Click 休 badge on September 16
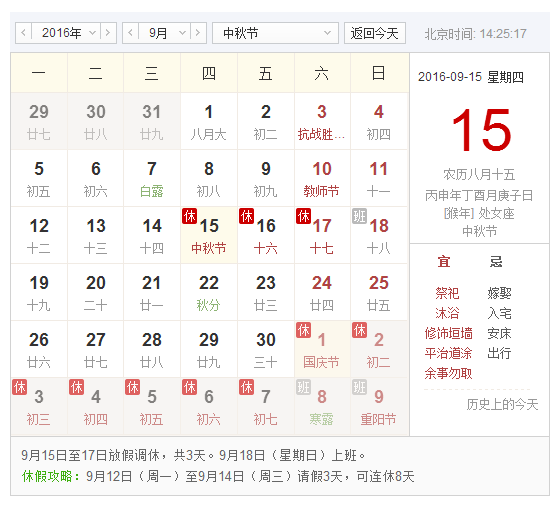559x509 pixels. pos(247,216)
